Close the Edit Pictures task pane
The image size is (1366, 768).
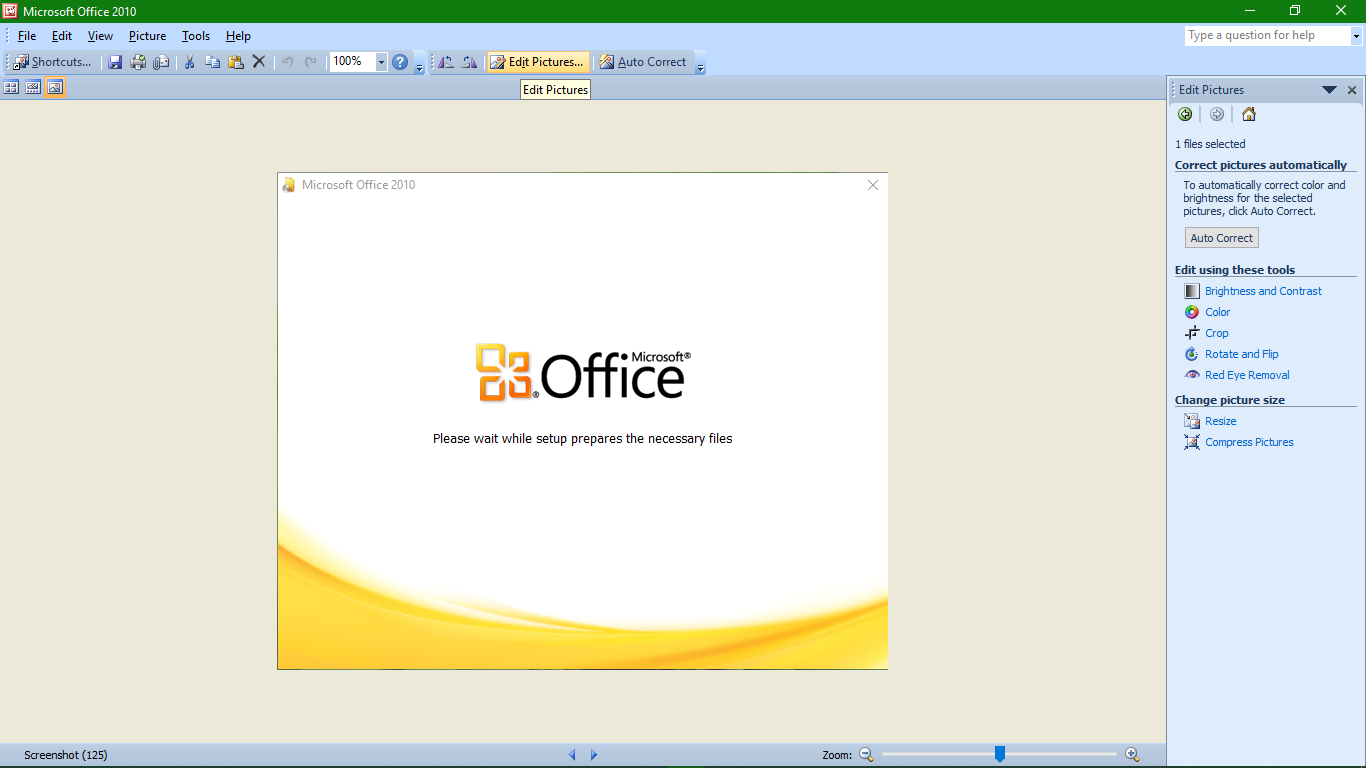(1352, 90)
